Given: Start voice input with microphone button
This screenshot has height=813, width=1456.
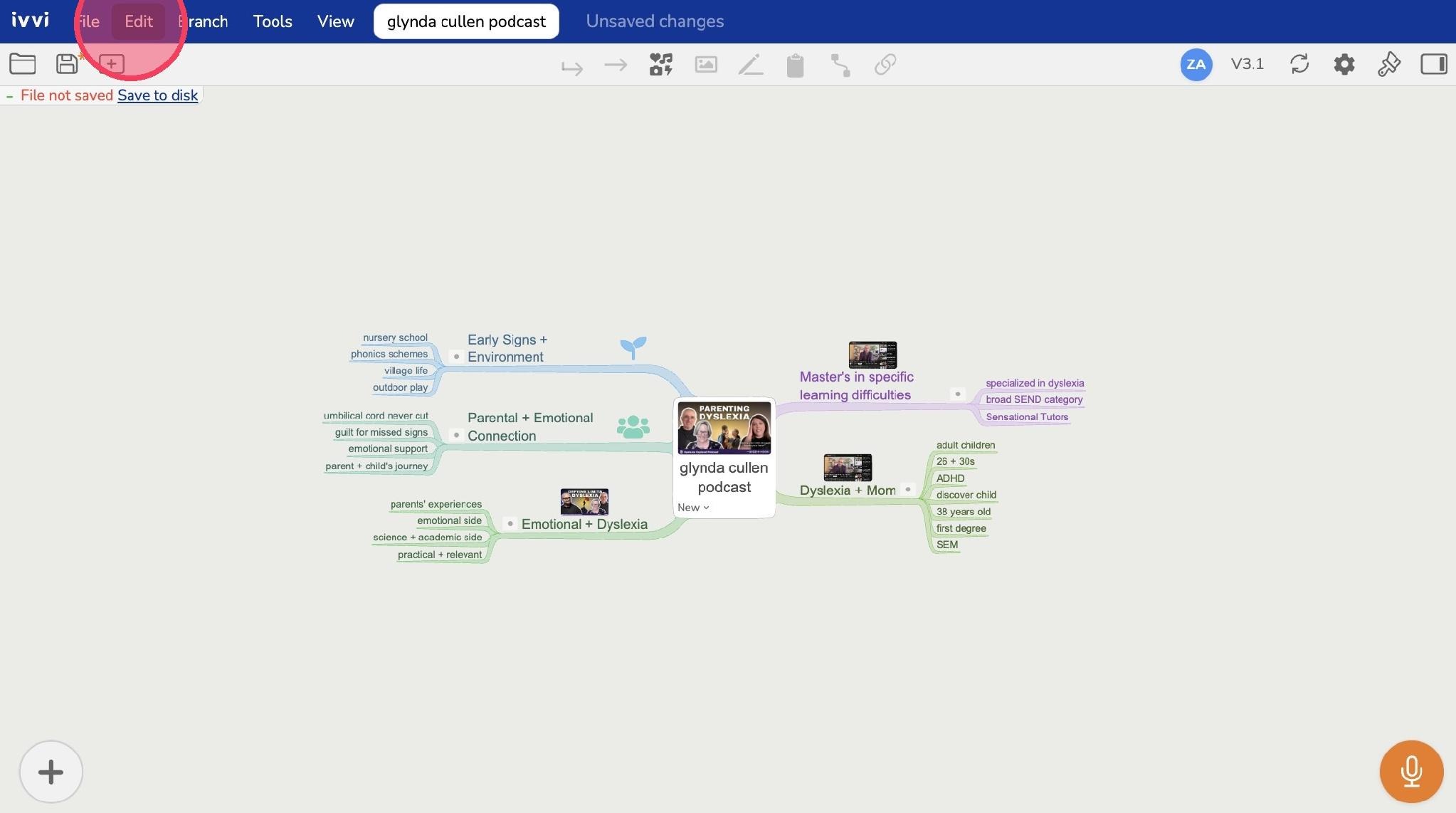Looking at the screenshot, I should click(1412, 772).
